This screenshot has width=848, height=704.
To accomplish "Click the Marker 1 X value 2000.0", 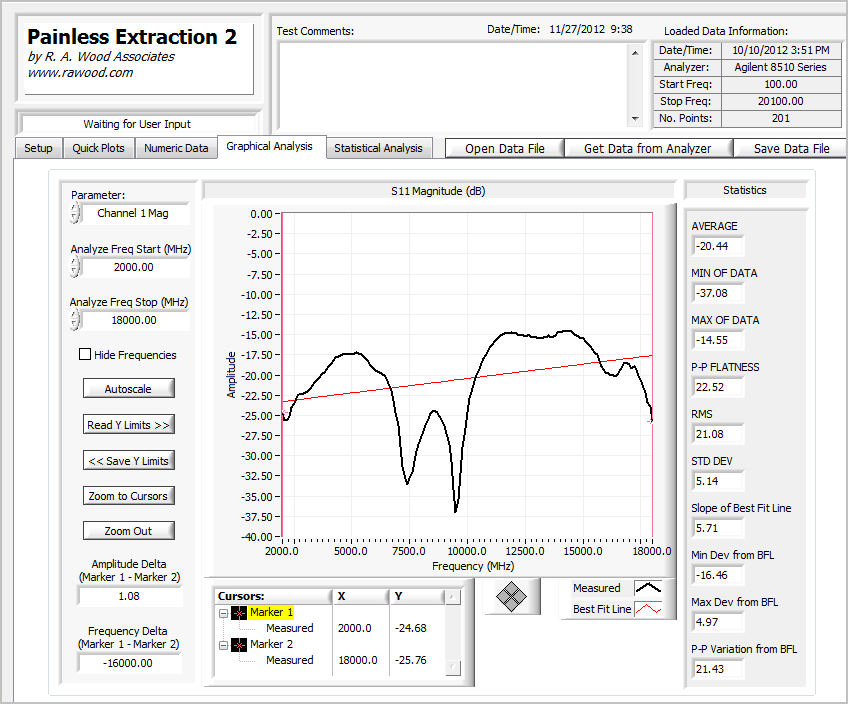I will [355, 628].
